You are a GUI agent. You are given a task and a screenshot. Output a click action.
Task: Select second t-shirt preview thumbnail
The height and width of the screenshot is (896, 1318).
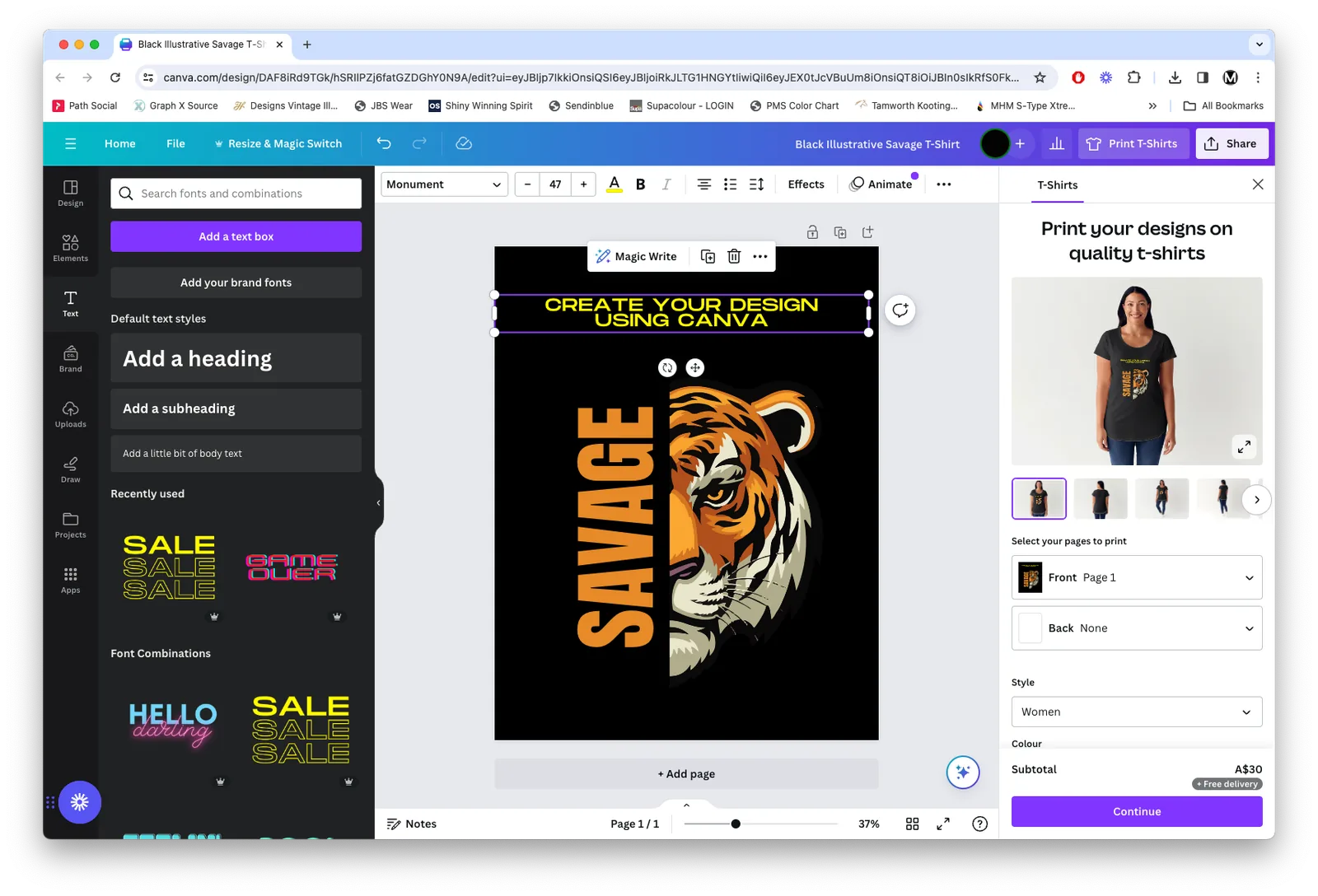click(x=1100, y=499)
